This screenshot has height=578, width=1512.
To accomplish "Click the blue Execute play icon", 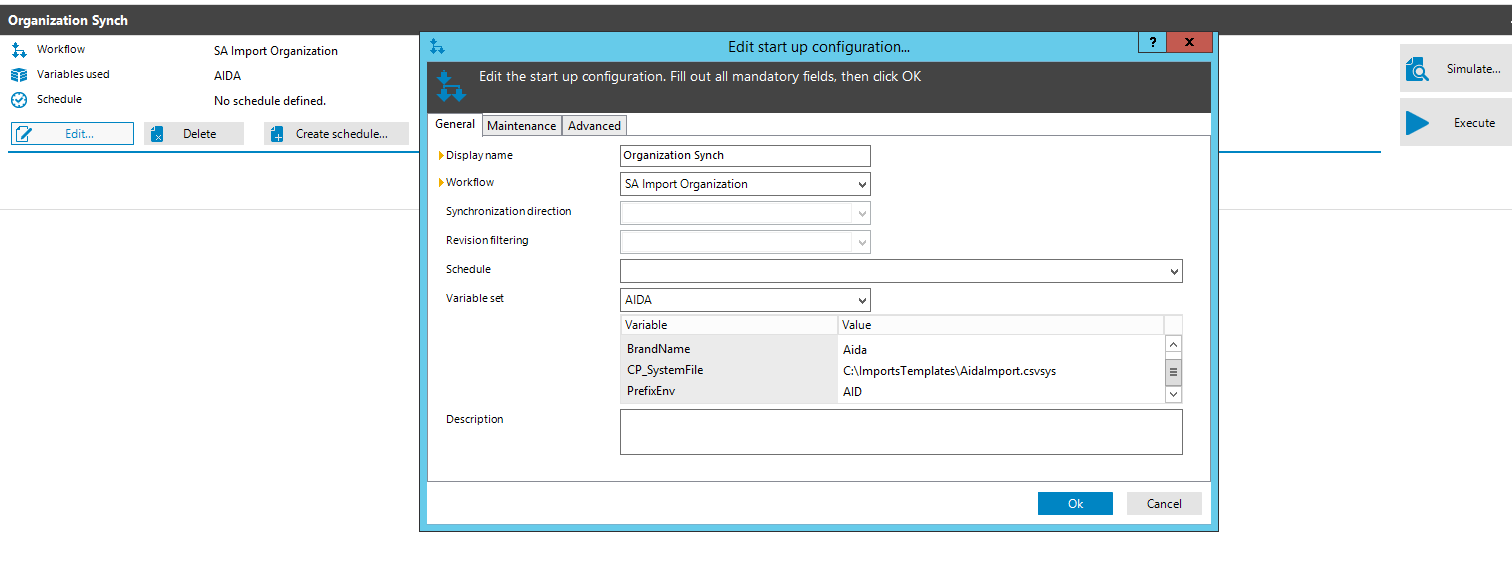I will pyautogui.click(x=1417, y=123).
